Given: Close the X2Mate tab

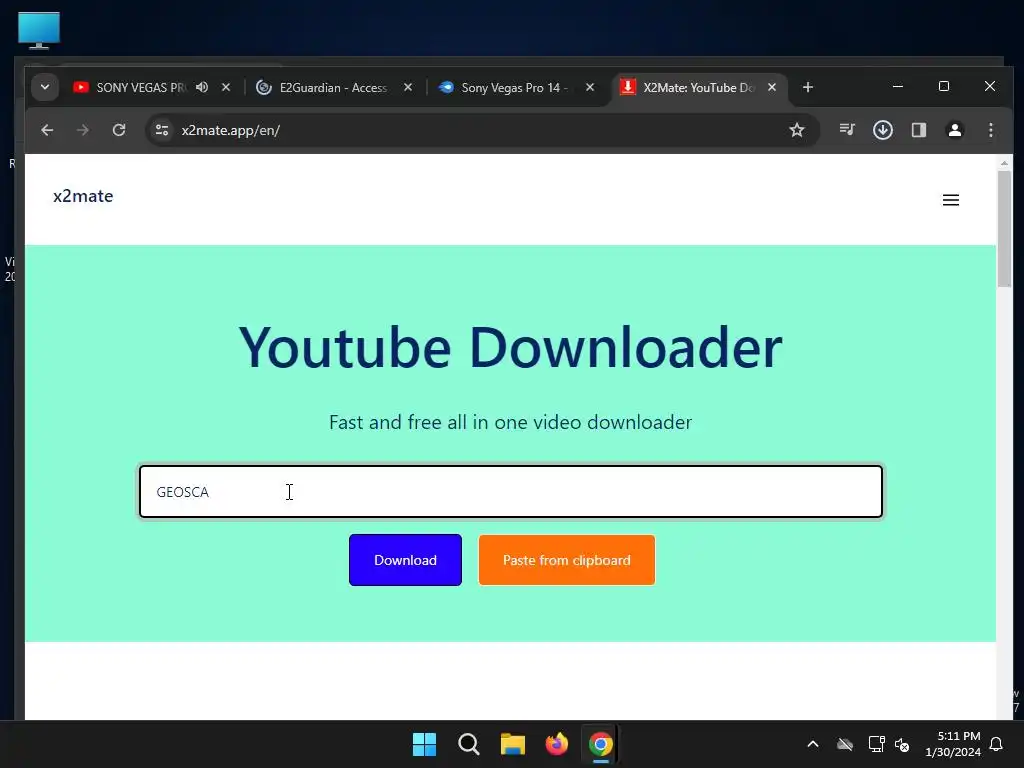Looking at the screenshot, I should (x=772, y=88).
